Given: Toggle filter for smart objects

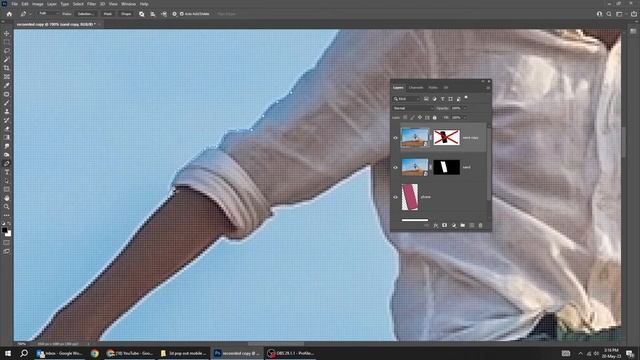Looking at the screenshot, I should (458, 99).
